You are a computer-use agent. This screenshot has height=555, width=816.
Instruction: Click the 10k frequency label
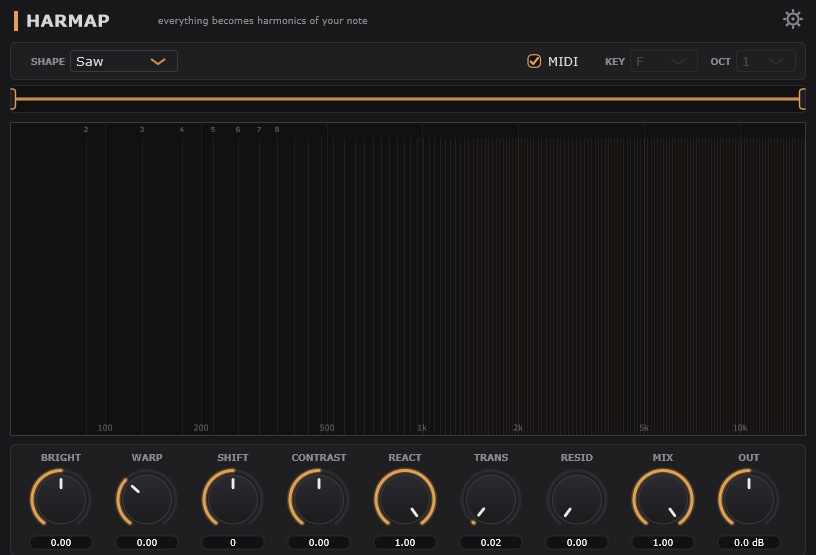740,427
